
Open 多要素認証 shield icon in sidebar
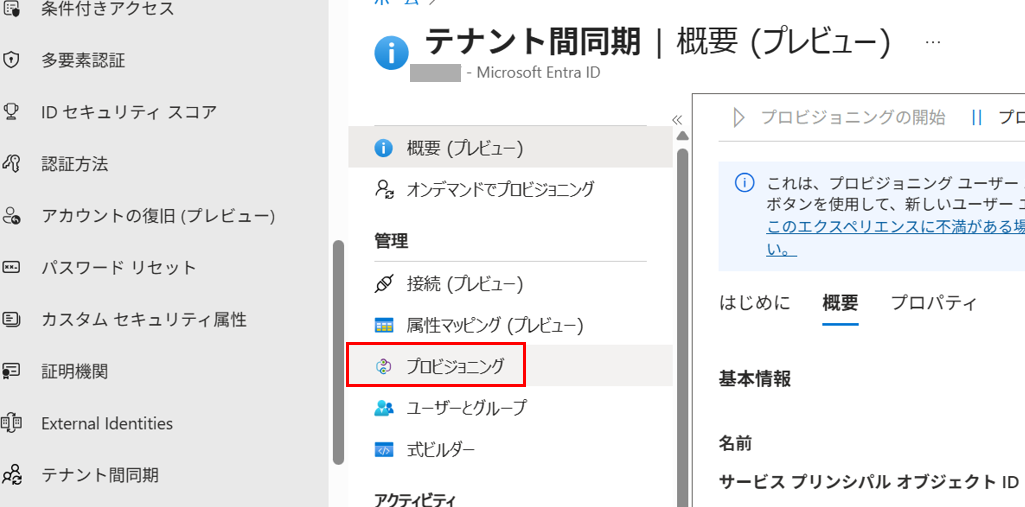pyautogui.click(x=11, y=61)
